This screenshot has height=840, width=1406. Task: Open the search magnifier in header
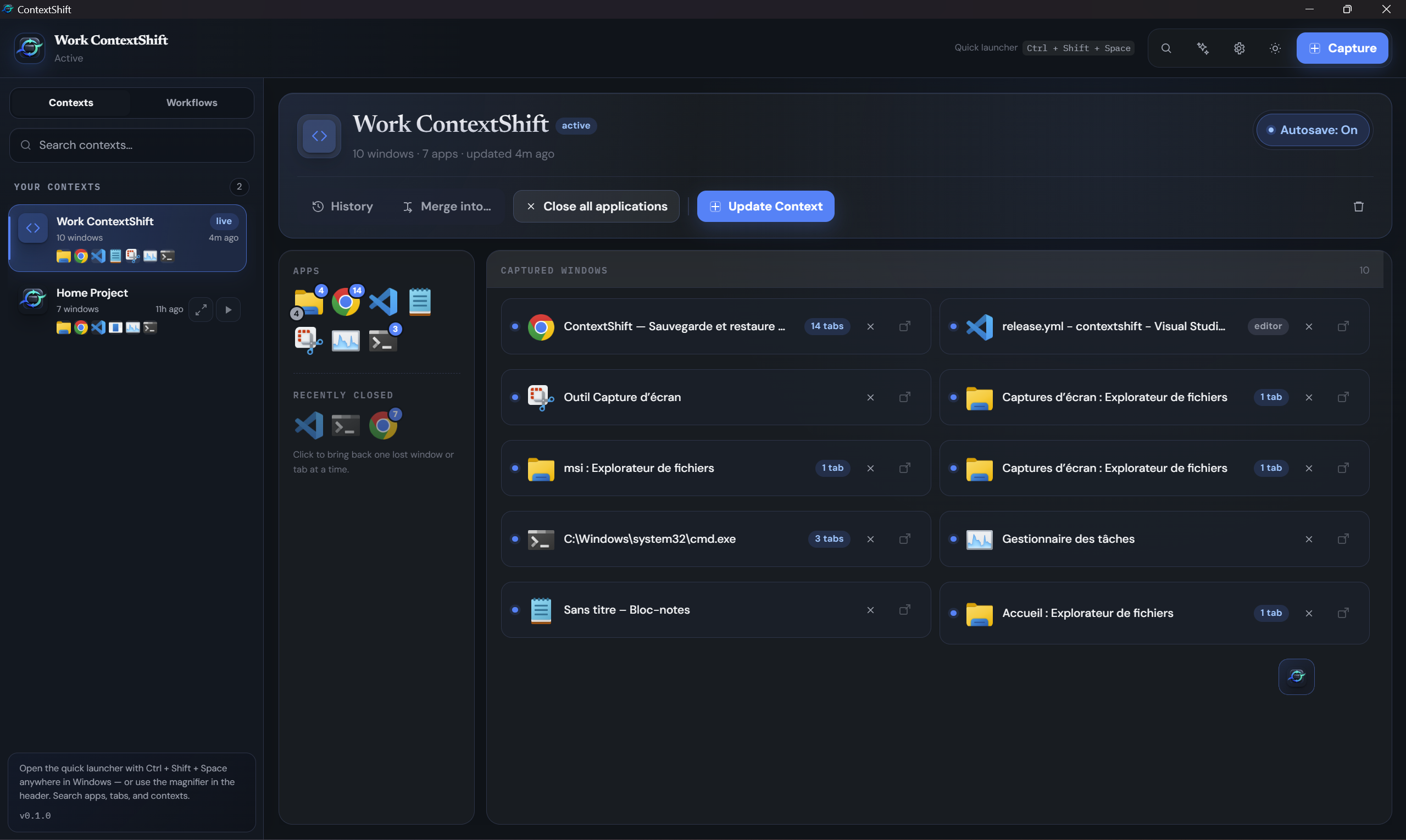(x=1166, y=48)
